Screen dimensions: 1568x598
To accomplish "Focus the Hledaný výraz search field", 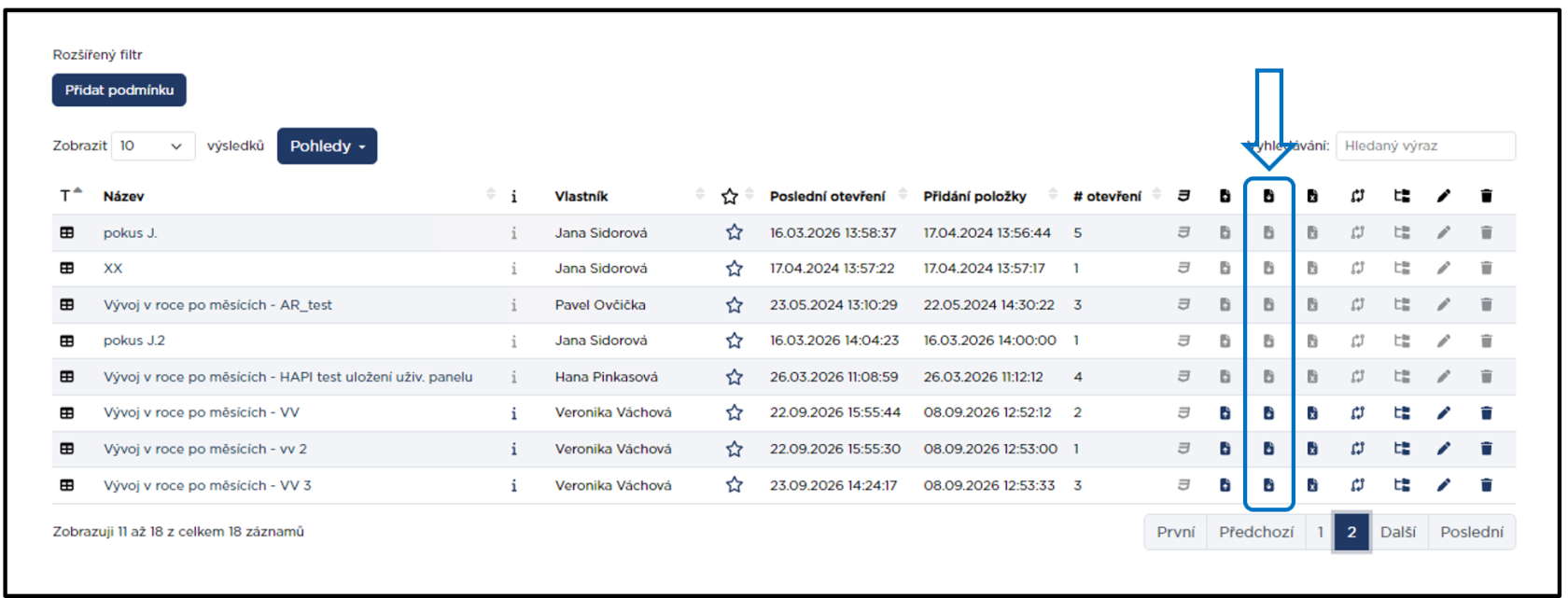I will click(x=1425, y=146).
